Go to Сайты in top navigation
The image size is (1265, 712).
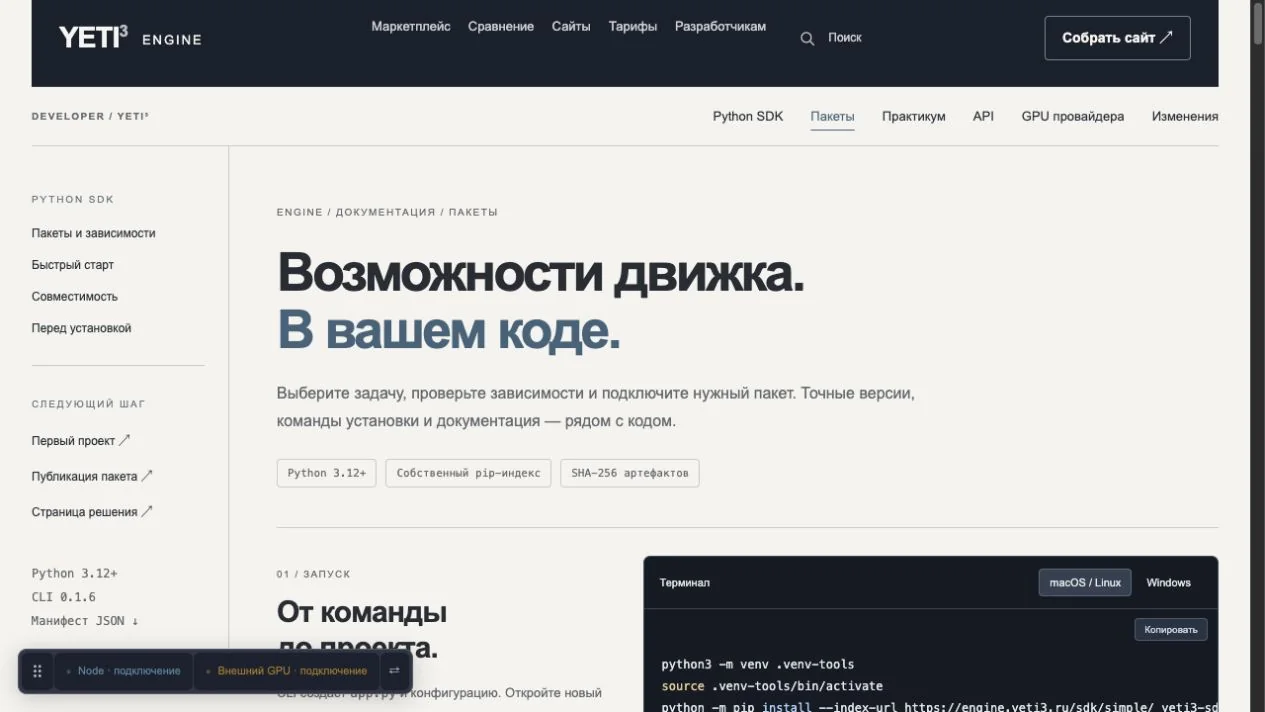(x=571, y=27)
